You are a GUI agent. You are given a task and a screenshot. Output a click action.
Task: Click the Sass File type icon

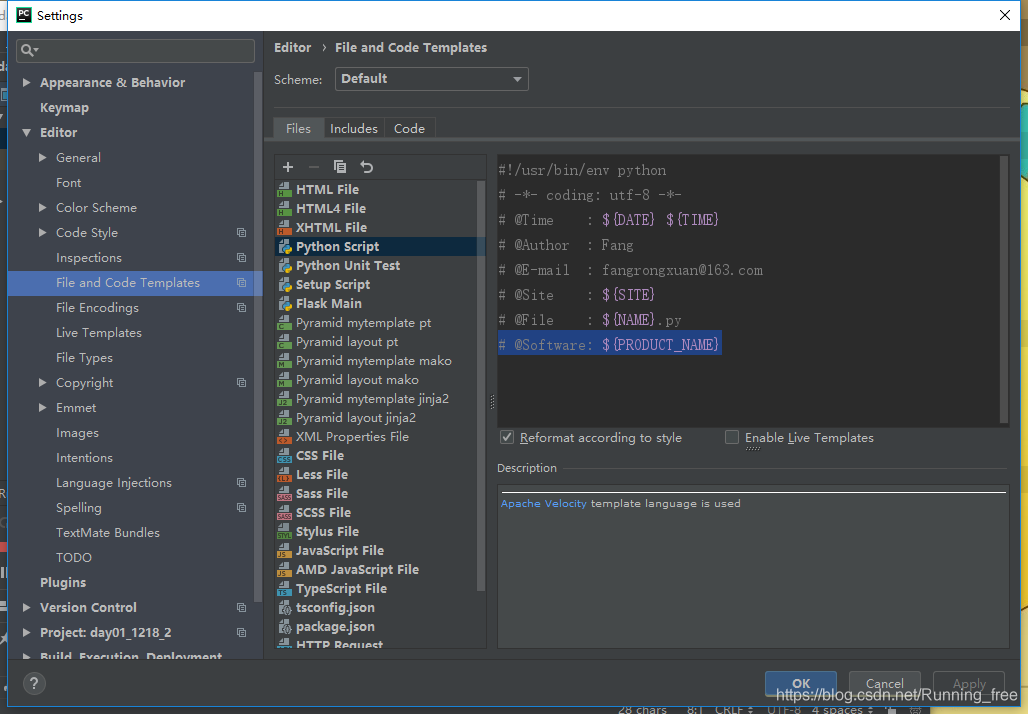pyautogui.click(x=285, y=494)
